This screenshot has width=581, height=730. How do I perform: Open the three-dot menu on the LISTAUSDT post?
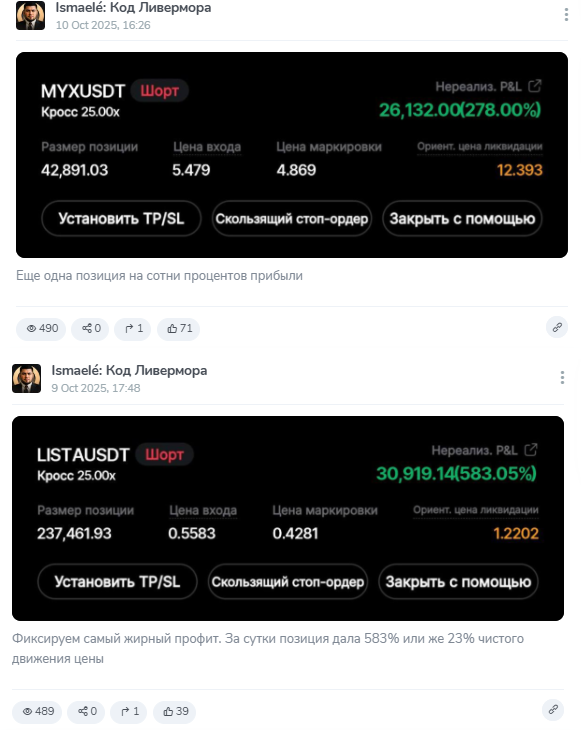coord(562,378)
